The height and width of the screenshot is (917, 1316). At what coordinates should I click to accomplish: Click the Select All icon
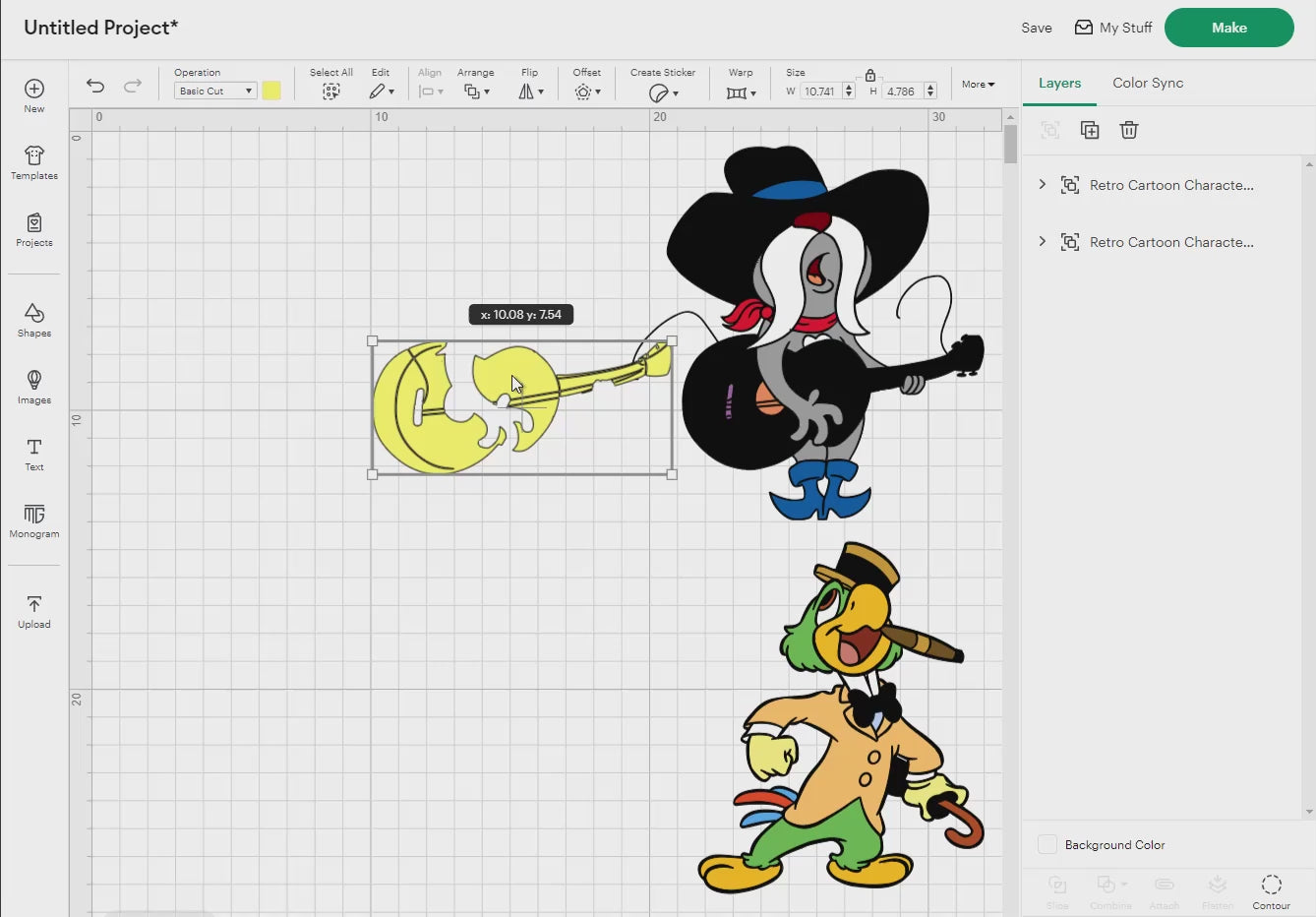(x=331, y=92)
